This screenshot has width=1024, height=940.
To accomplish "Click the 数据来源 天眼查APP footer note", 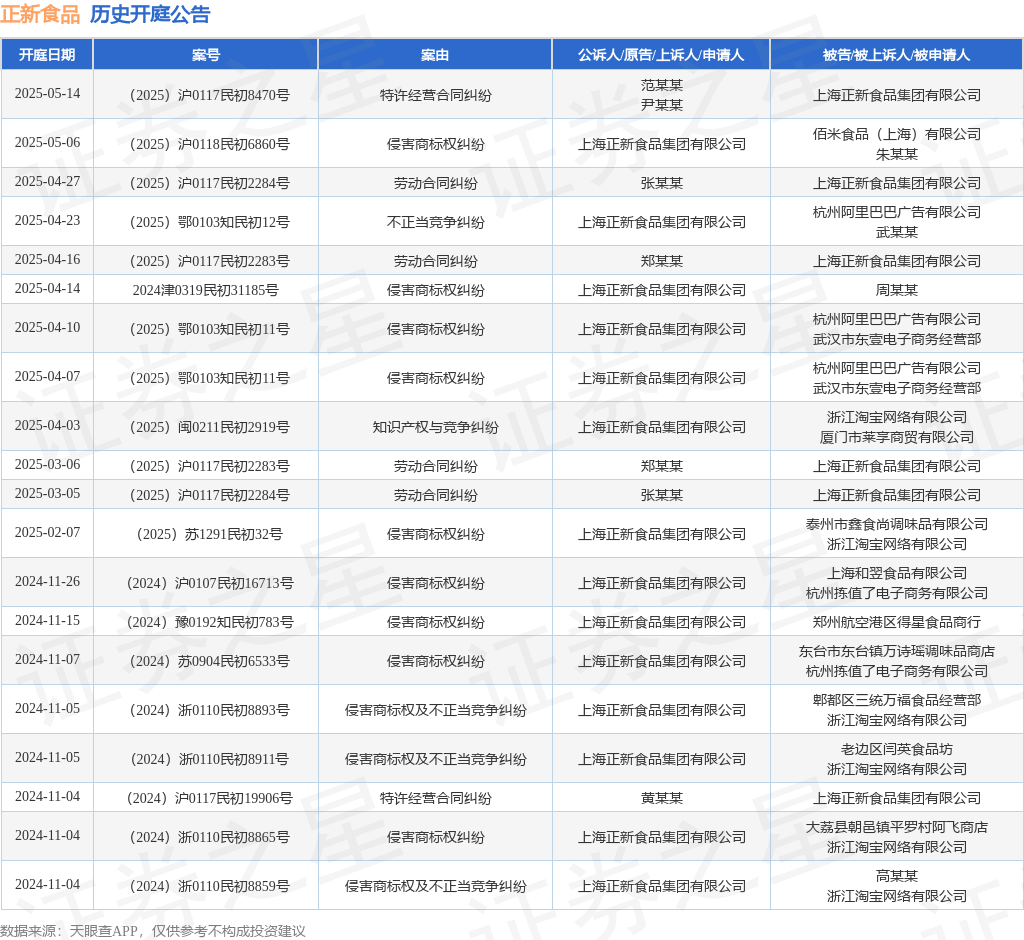I will pyautogui.click(x=153, y=931).
